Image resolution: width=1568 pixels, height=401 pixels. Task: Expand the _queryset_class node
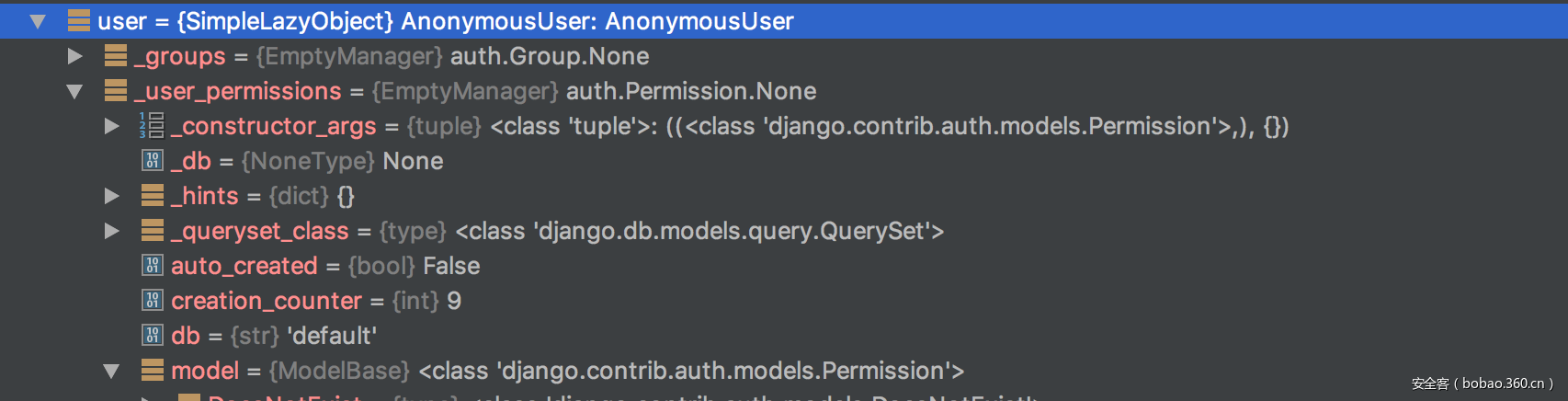click(x=111, y=231)
